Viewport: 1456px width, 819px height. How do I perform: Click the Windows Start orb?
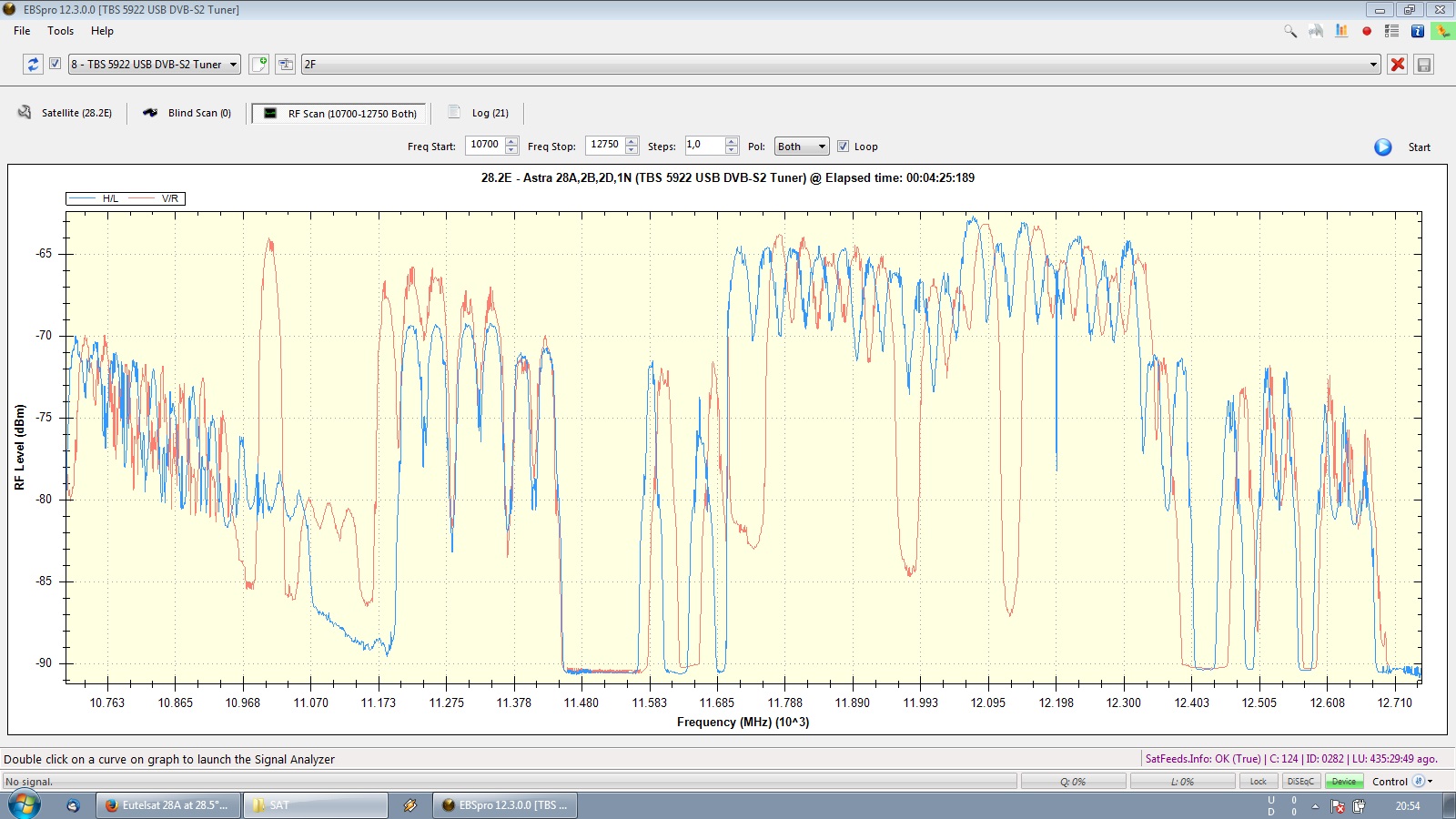click(24, 805)
